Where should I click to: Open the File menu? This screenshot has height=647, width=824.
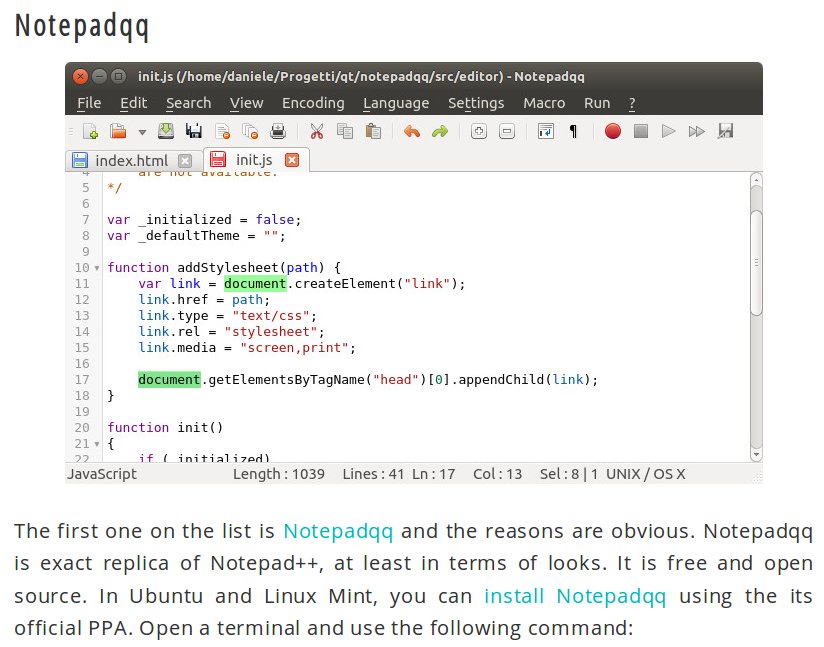point(89,103)
